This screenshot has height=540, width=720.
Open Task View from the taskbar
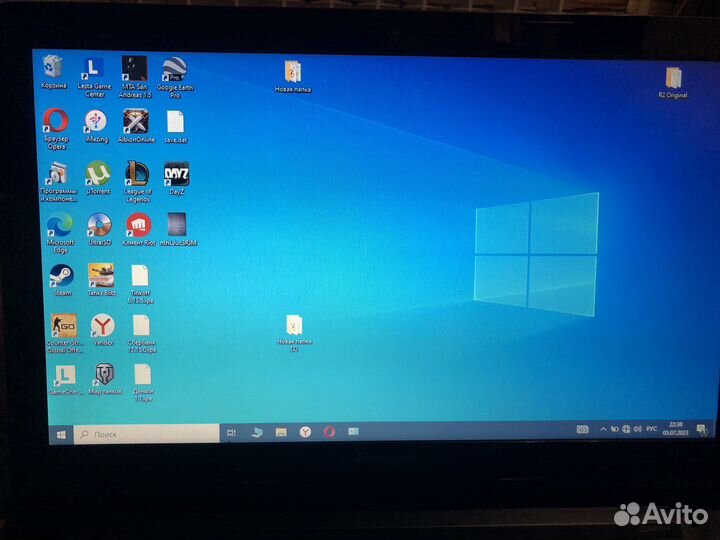tap(231, 433)
